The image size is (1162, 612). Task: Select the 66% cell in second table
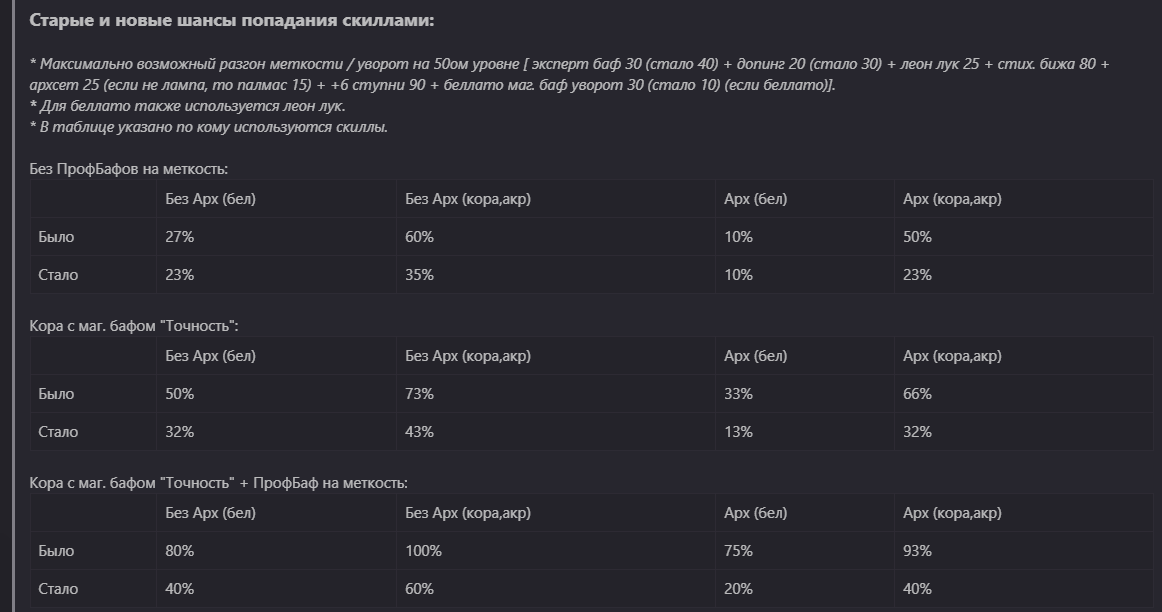click(x=1023, y=394)
